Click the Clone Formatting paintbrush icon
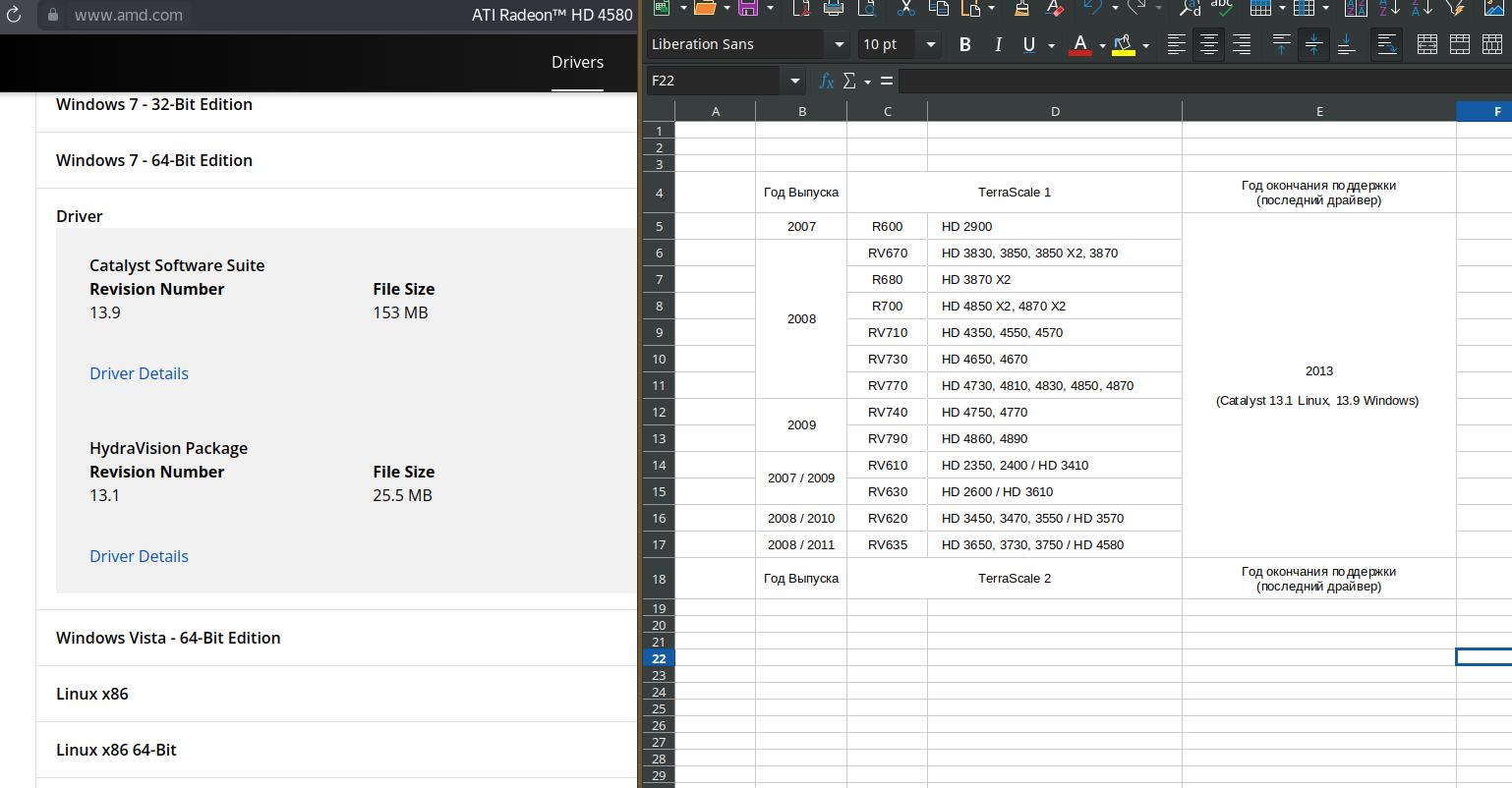The width and height of the screenshot is (1512, 788). 1021,8
